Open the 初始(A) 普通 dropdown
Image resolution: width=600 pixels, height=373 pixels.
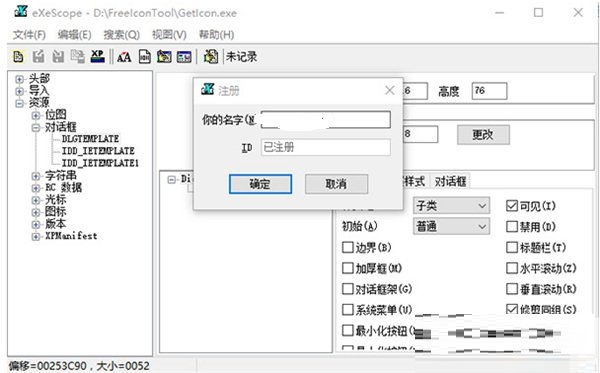[451, 226]
